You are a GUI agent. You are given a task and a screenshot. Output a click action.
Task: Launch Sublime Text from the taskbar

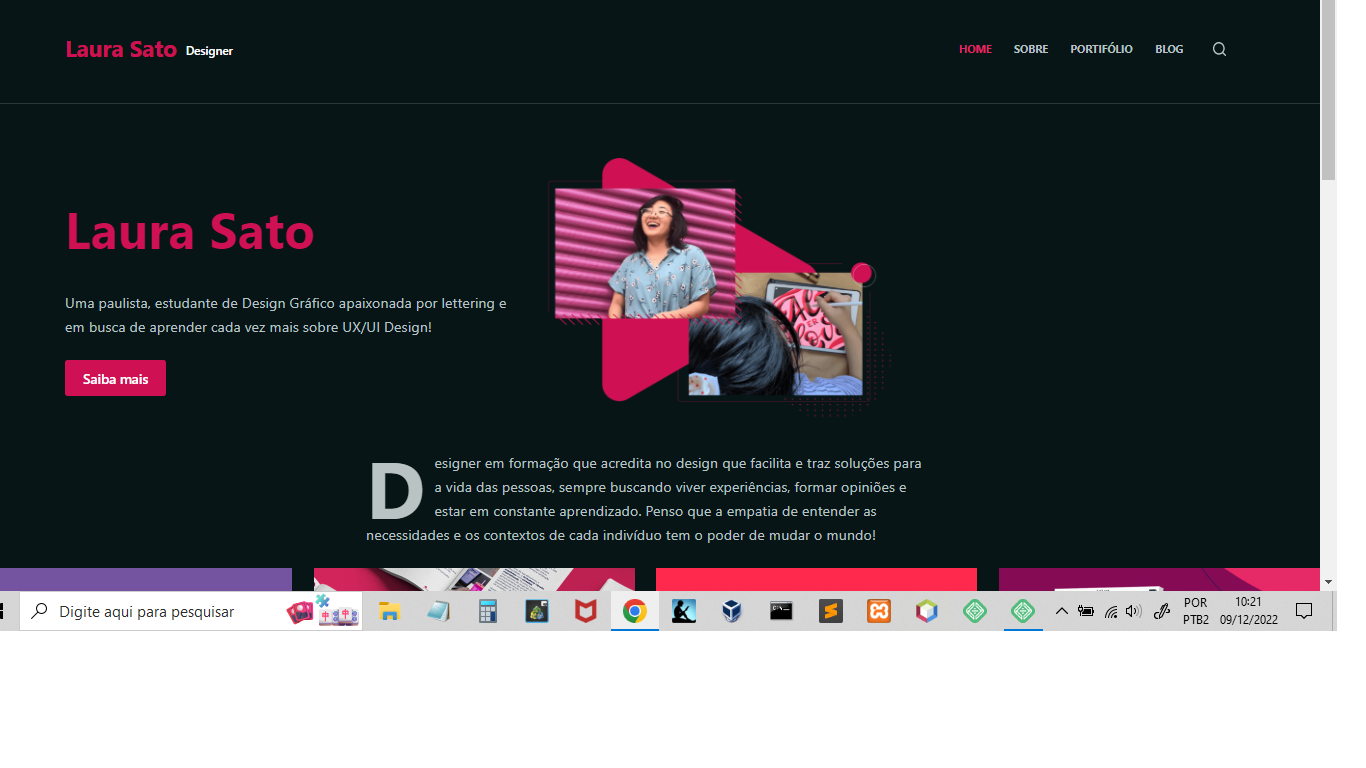(830, 611)
